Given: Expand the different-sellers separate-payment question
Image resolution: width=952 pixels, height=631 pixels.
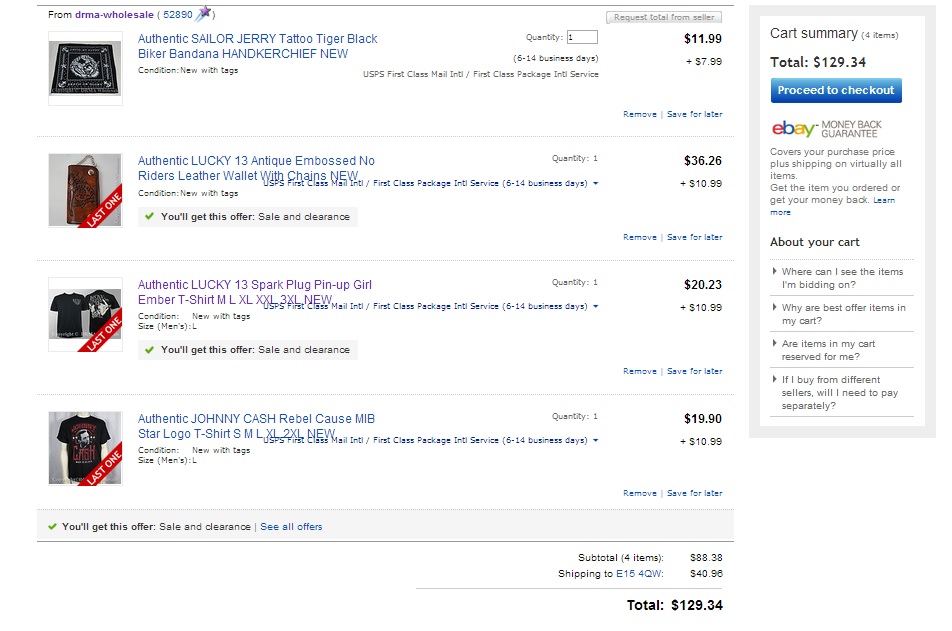Looking at the screenshot, I should coord(841,393).
